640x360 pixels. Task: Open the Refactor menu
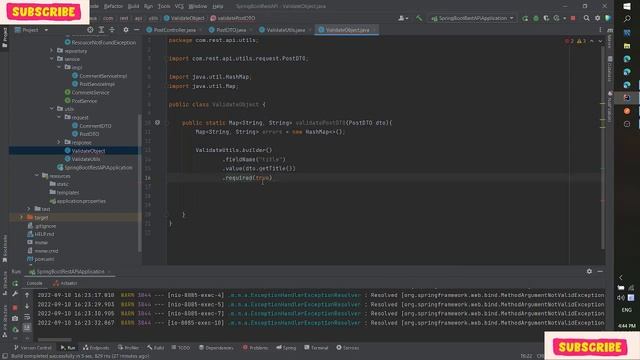[x=113, y=6]
